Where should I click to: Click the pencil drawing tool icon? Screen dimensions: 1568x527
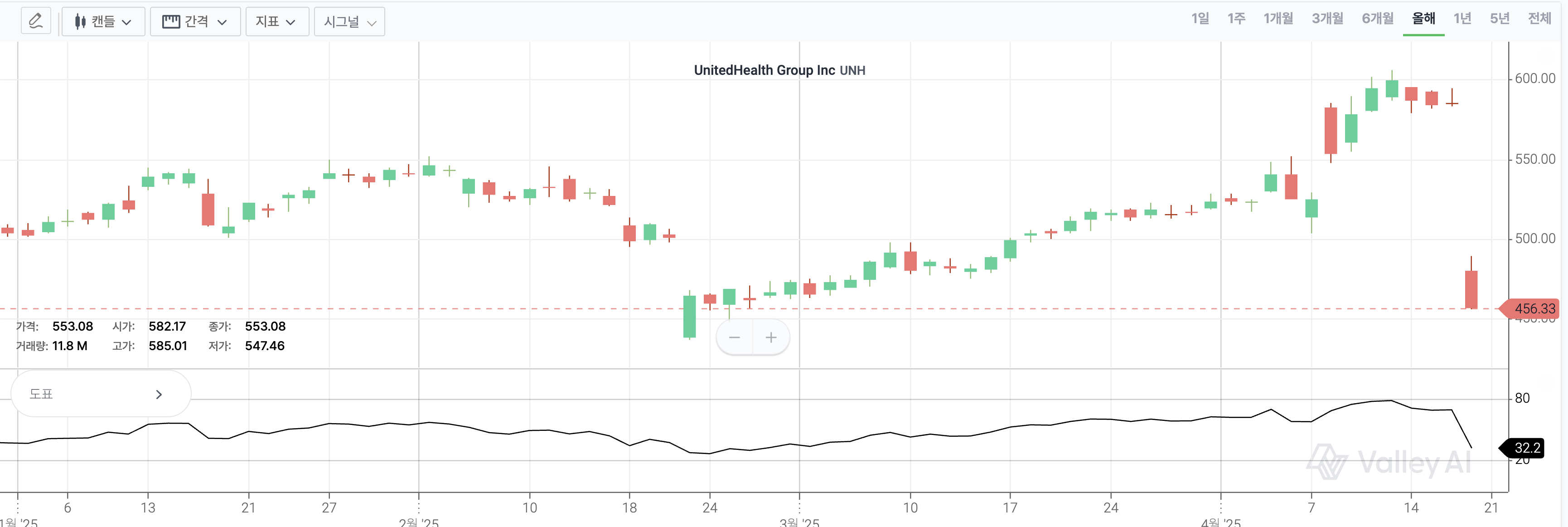36,21
